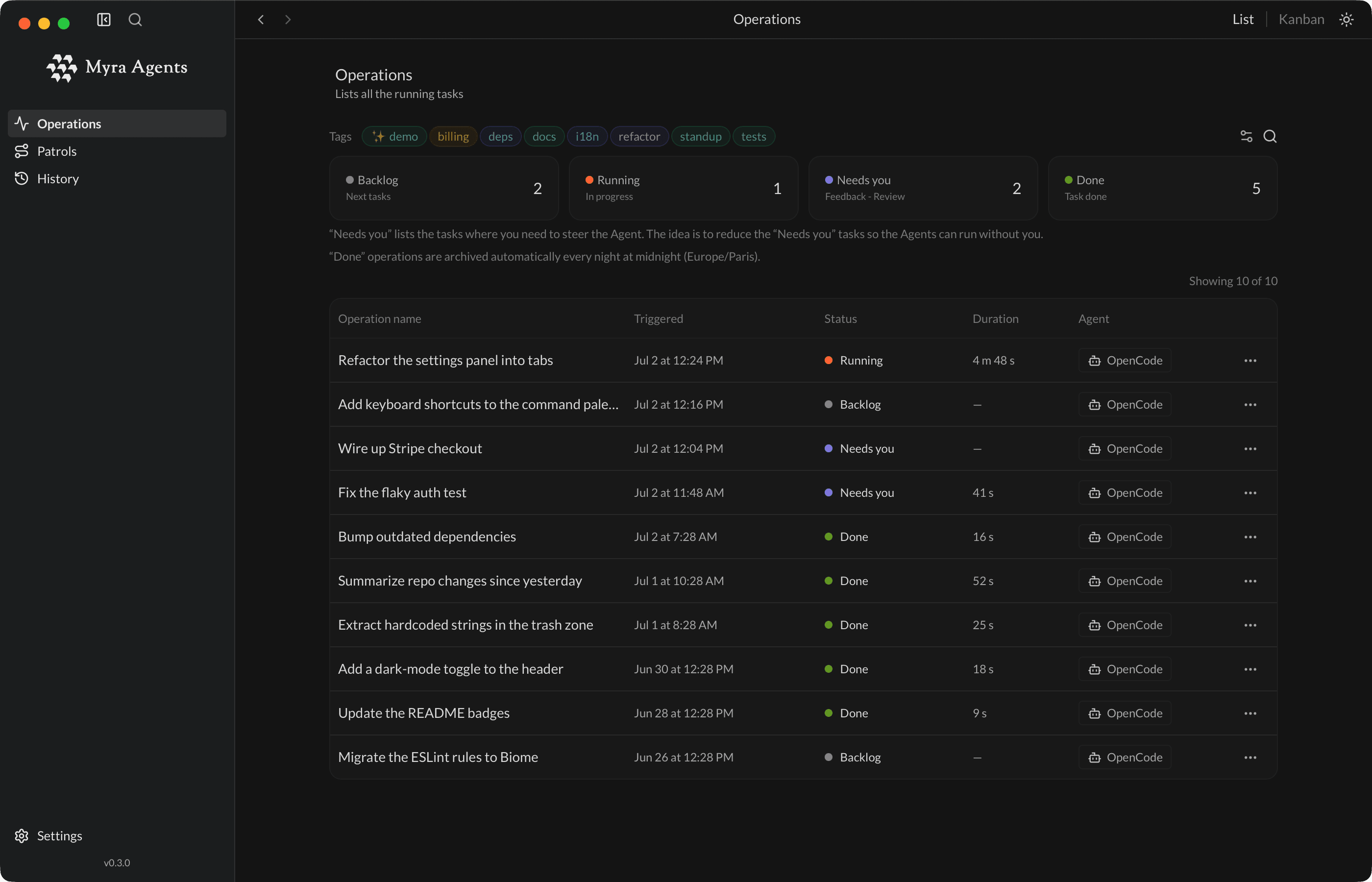Open 'Summarize repo changes since yesterday' operation
Viewport: 1372px width, 882px height.
click(460, 581)
